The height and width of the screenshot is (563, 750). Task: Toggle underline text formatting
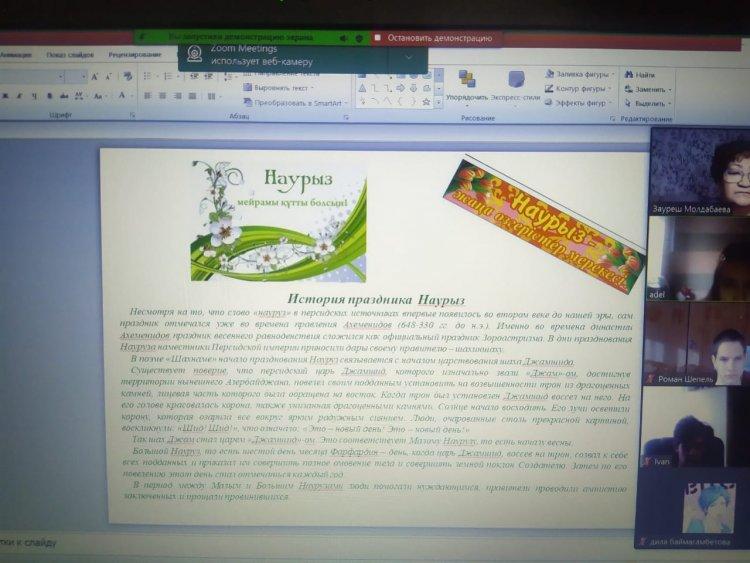pyautogui.click(x=33, y=96)
